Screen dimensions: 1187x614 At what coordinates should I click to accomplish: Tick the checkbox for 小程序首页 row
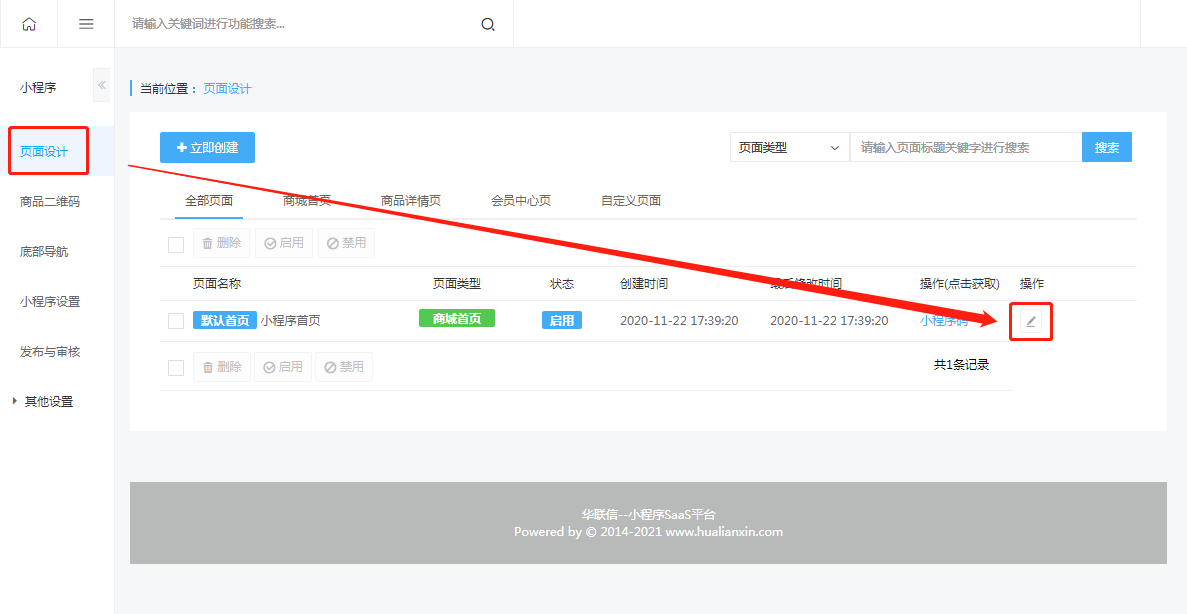point(176,321)
